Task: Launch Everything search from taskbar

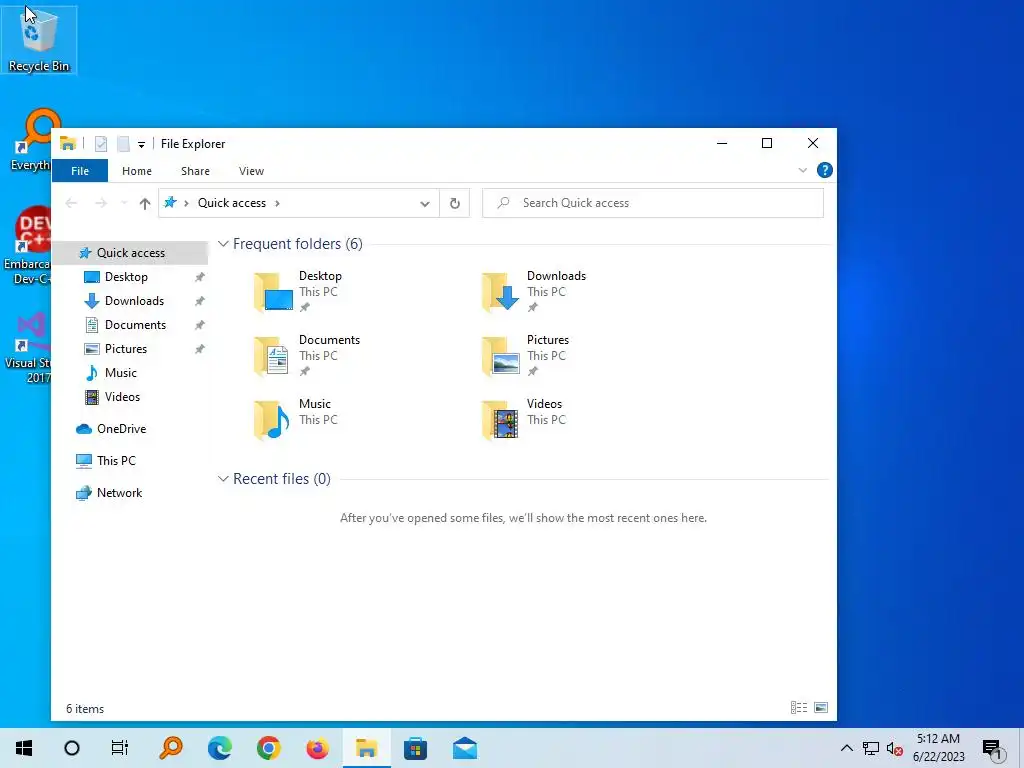Action: (170, 748)
